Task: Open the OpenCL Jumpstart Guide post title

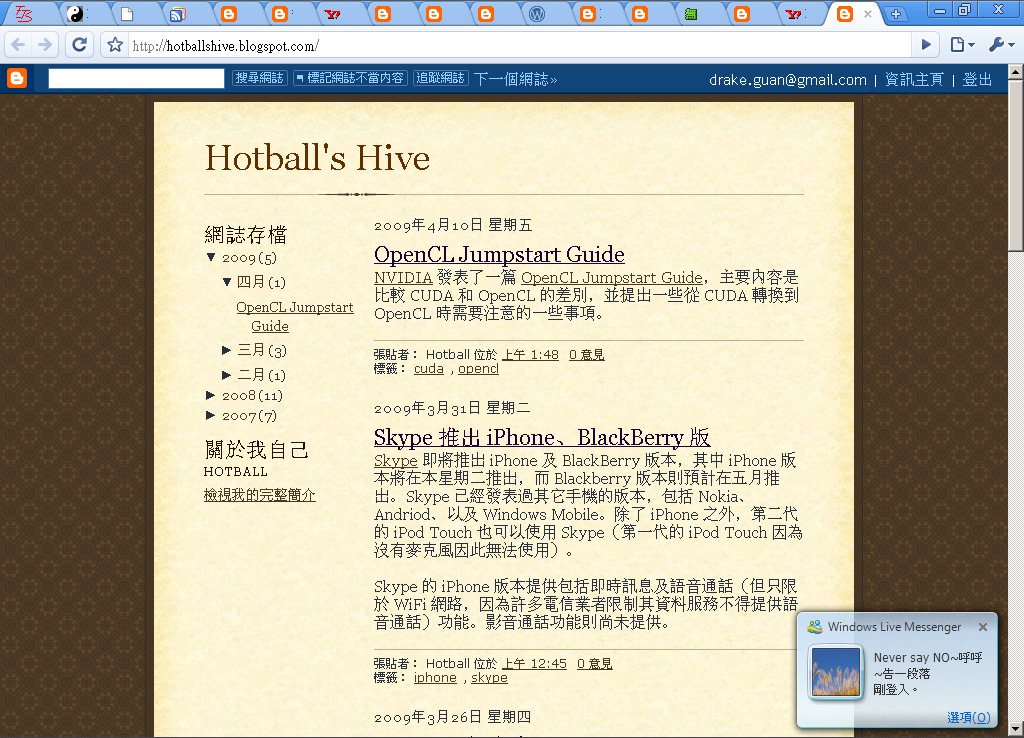Action: coord(499,254)
